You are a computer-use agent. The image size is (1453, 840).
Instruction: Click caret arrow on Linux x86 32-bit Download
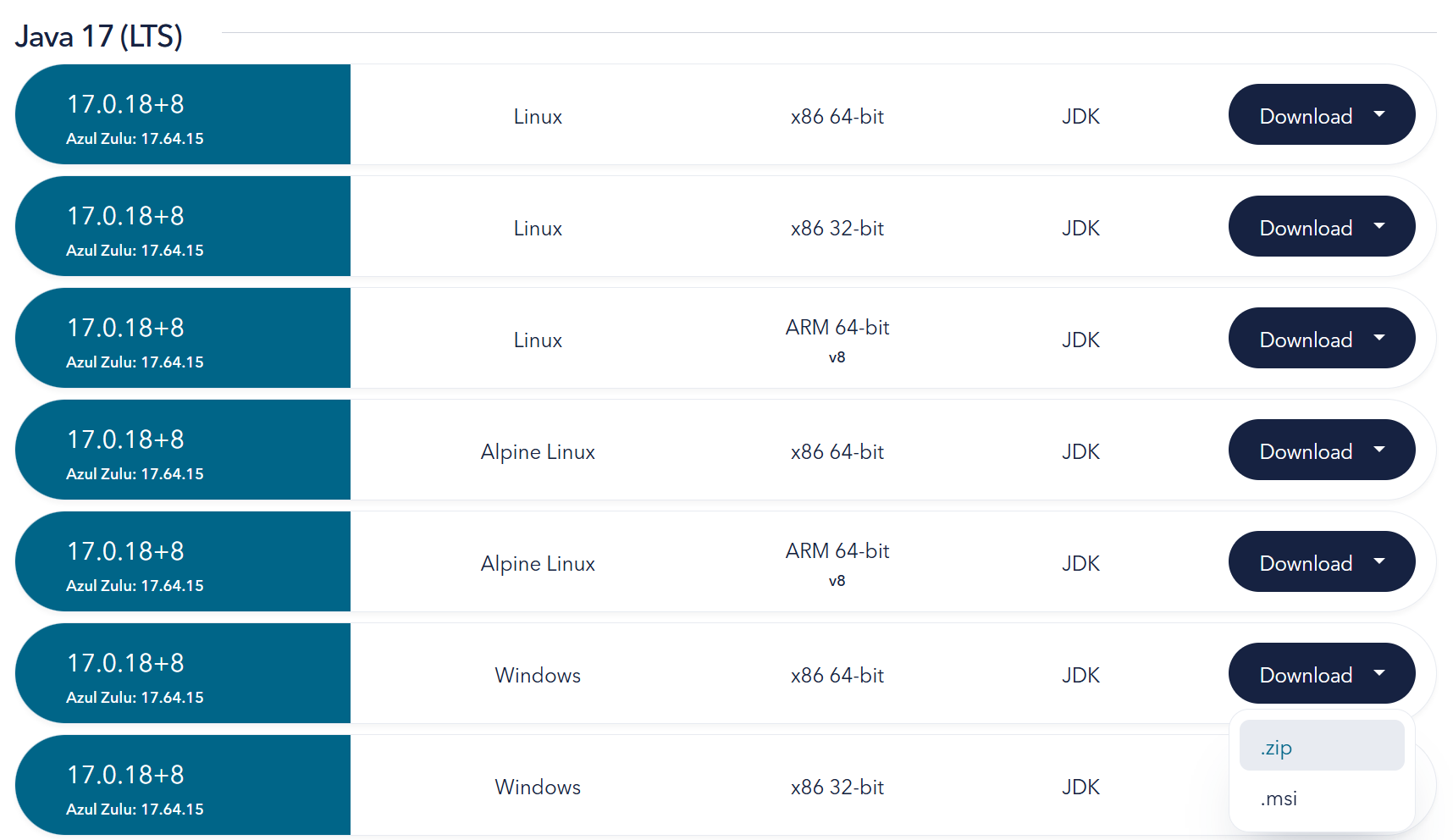coord(1379,226)
